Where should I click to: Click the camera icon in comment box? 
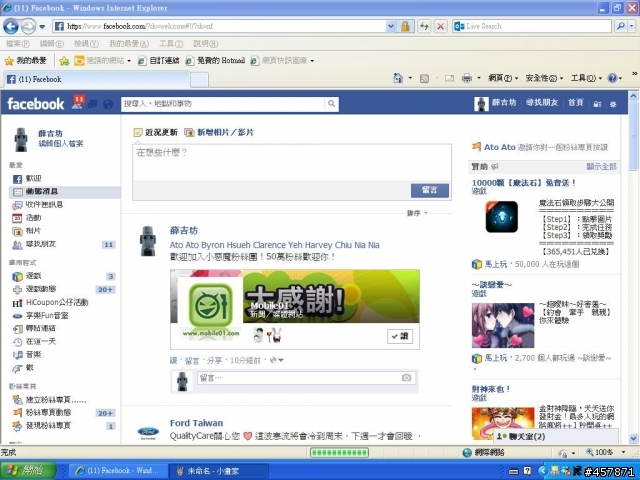406,378
